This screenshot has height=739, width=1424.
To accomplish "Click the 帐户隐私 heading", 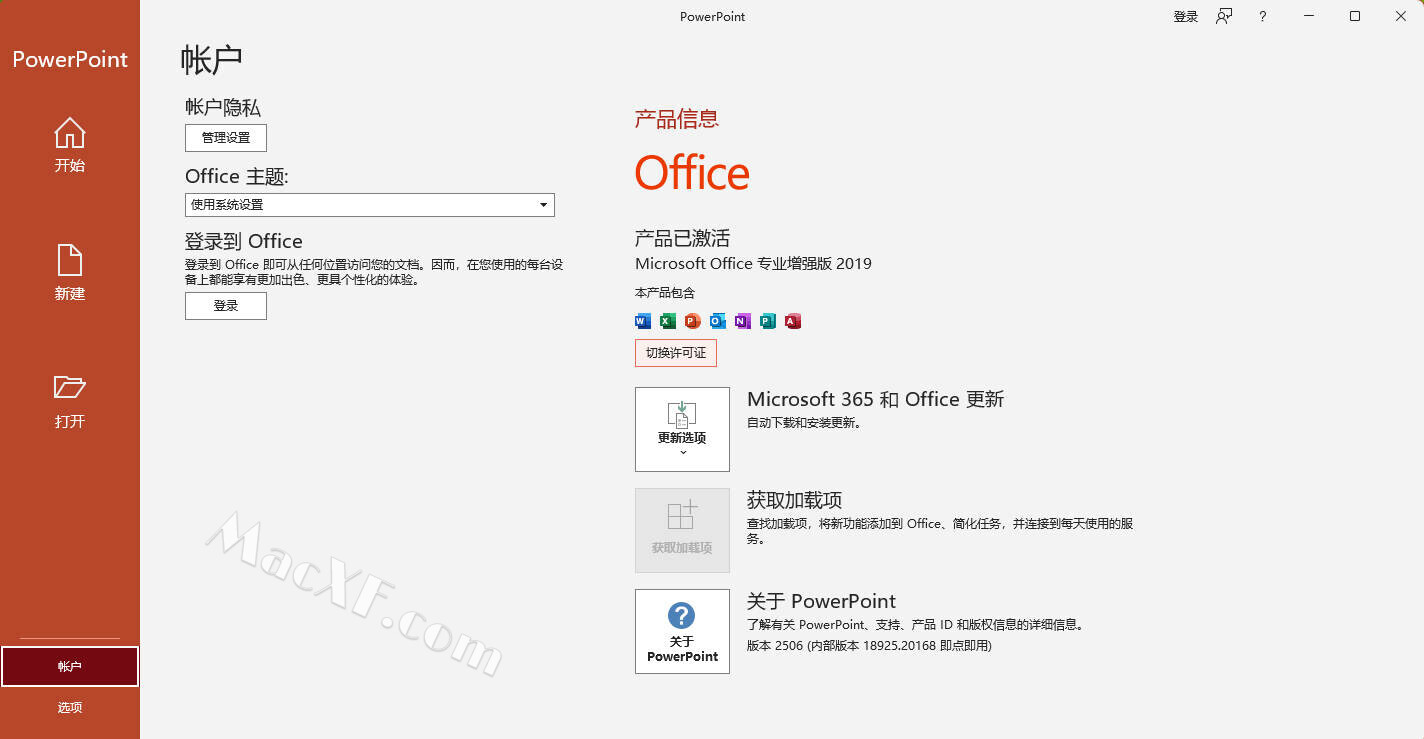I will (x=223, y=107).
